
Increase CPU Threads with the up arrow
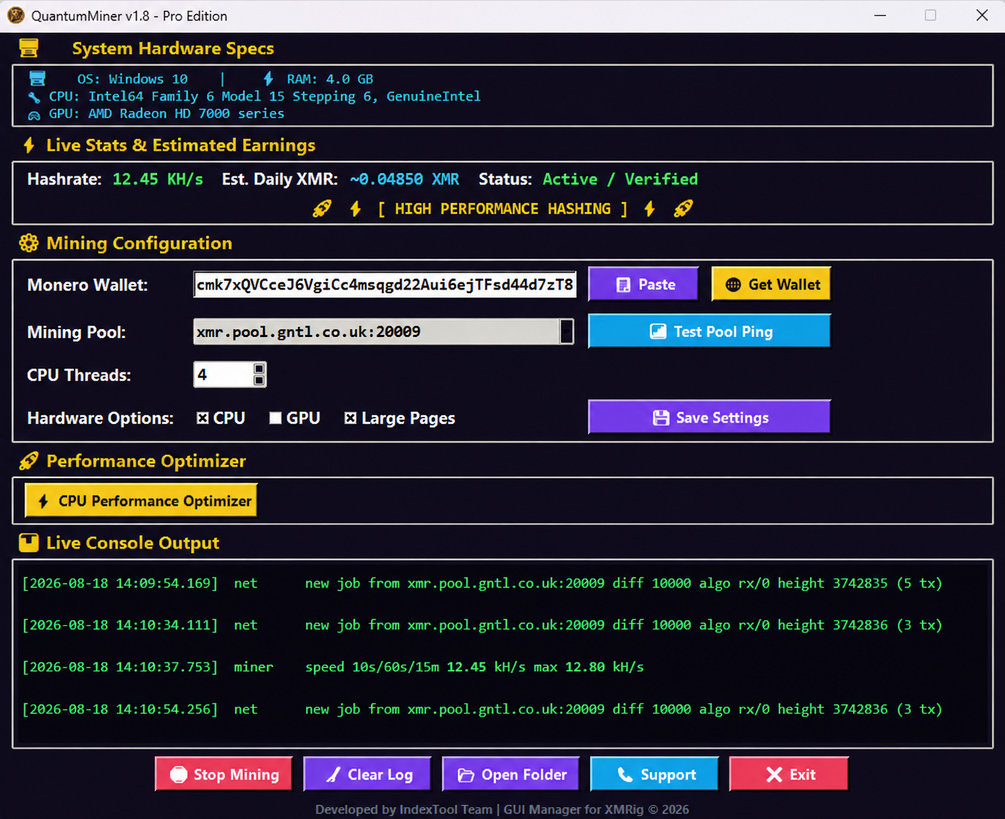click(x=259, y=369)
